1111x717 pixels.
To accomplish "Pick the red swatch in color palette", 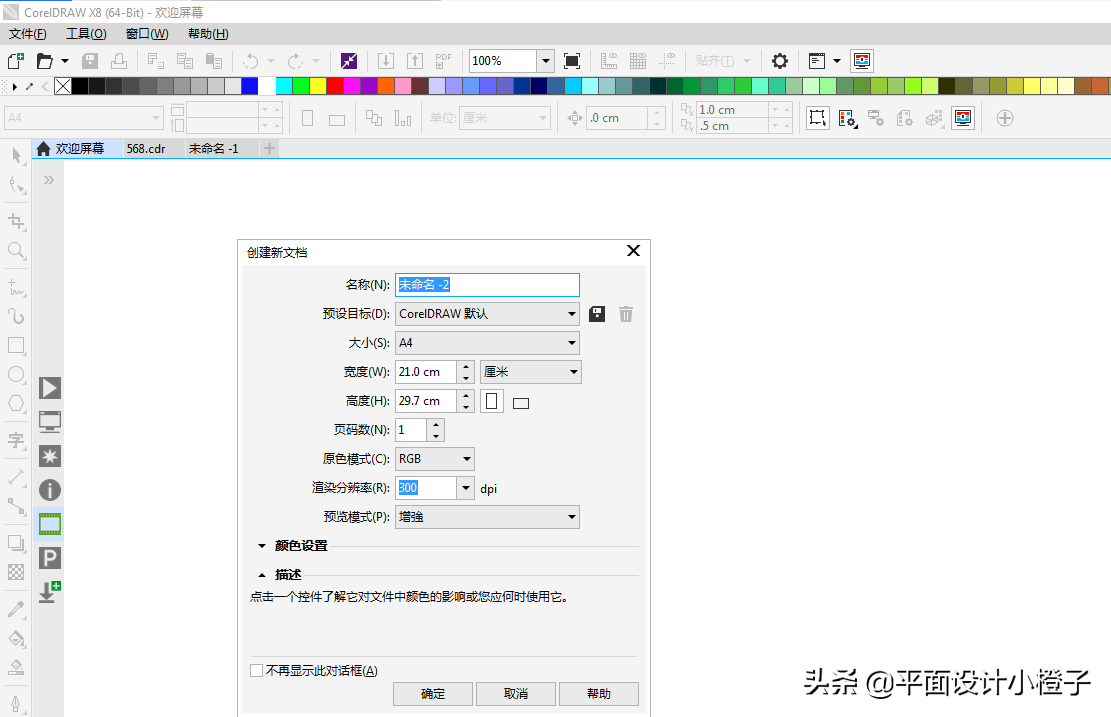I will pyautogui.click(x=335, y=86).
